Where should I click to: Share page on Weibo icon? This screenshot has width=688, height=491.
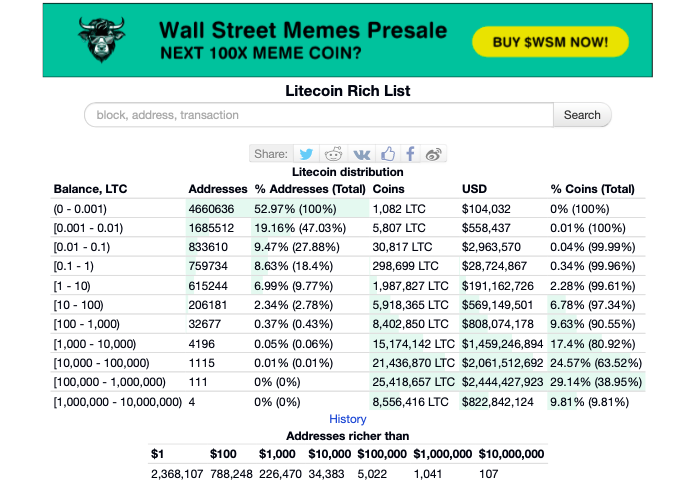[x=434, y=154]
